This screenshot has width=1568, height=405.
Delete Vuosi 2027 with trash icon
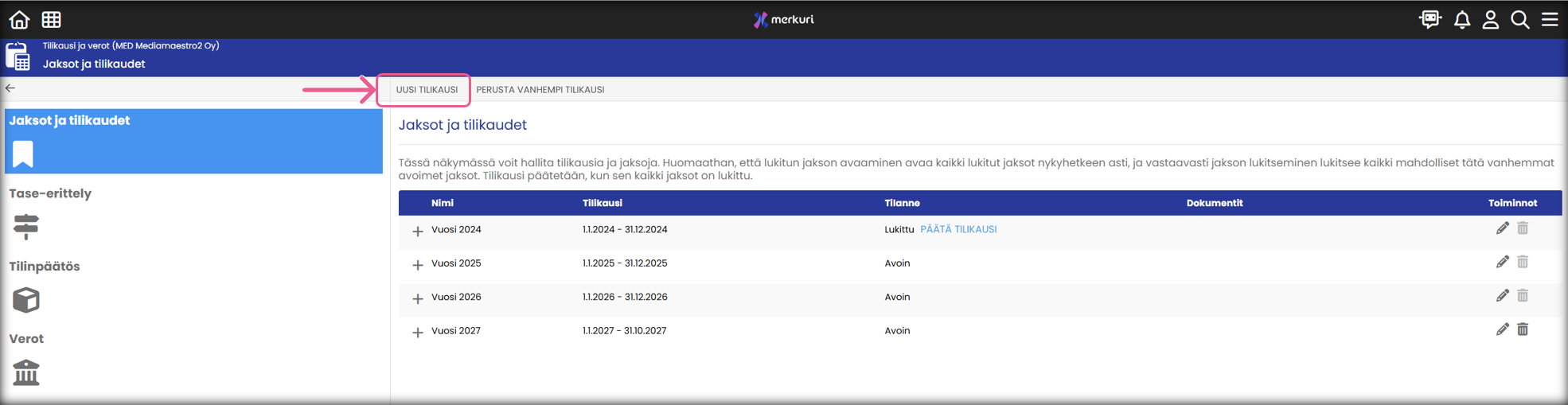click(x=1523, y=330)
